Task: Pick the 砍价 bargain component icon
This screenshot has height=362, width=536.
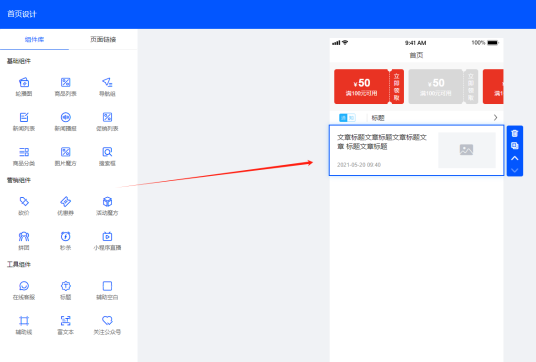Action: pos(24,202)
